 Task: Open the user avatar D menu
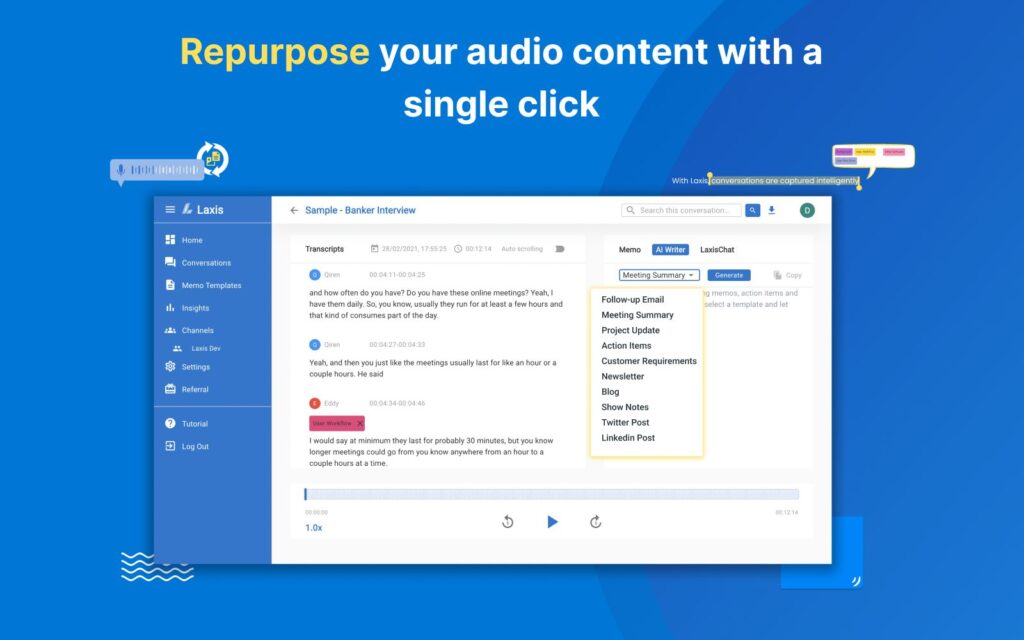point(807,210)
